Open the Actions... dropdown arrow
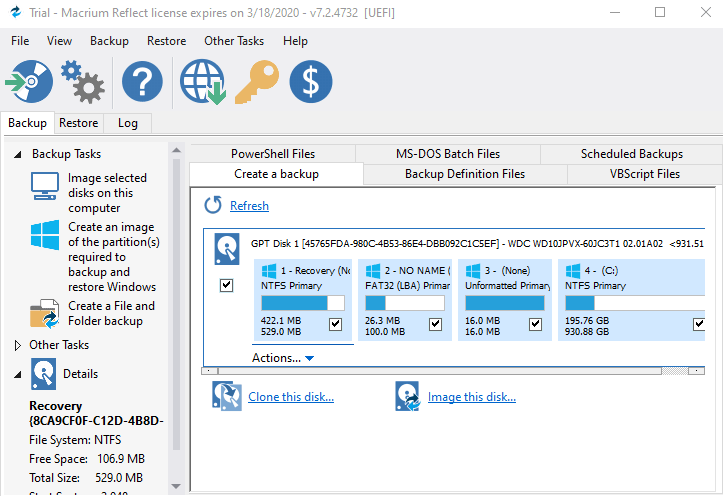The height and width of the screenshot is (496, 723). (309, 358)
